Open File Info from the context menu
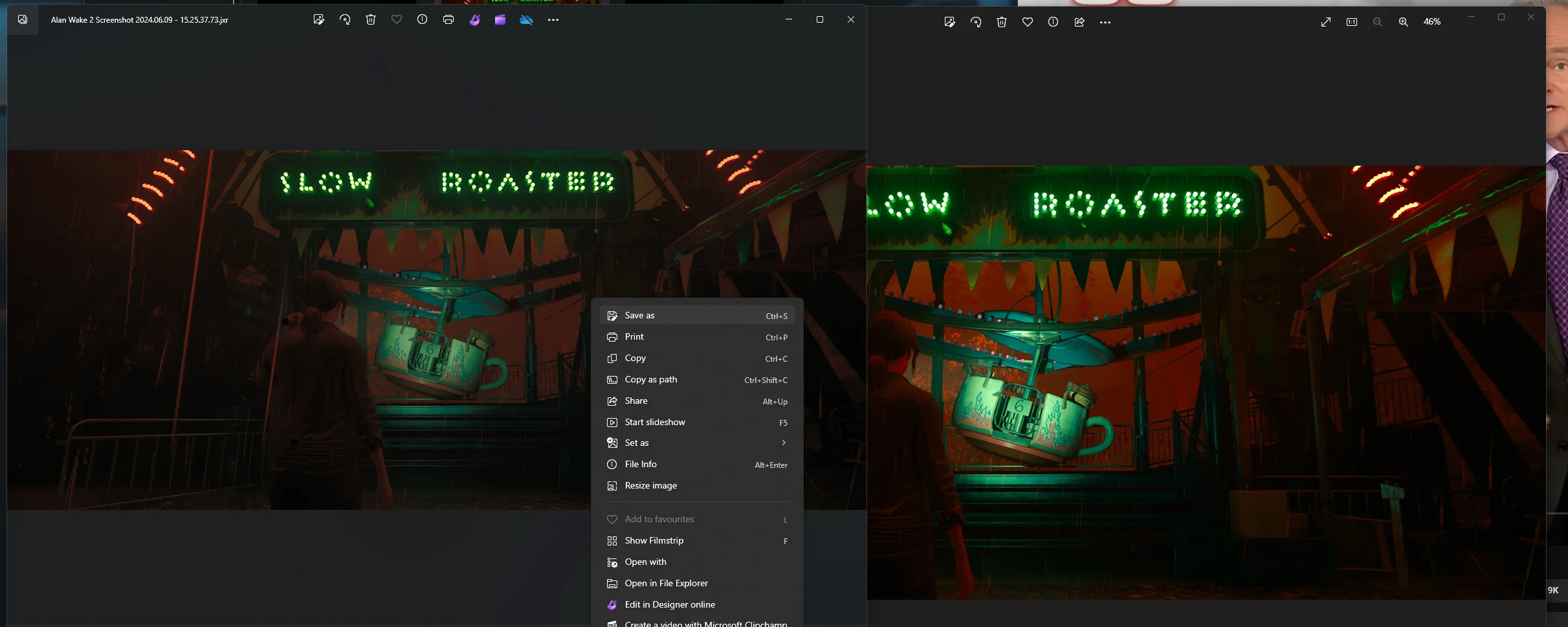The height and width of the screenshot is (627, 1568). tap(697, 464)
